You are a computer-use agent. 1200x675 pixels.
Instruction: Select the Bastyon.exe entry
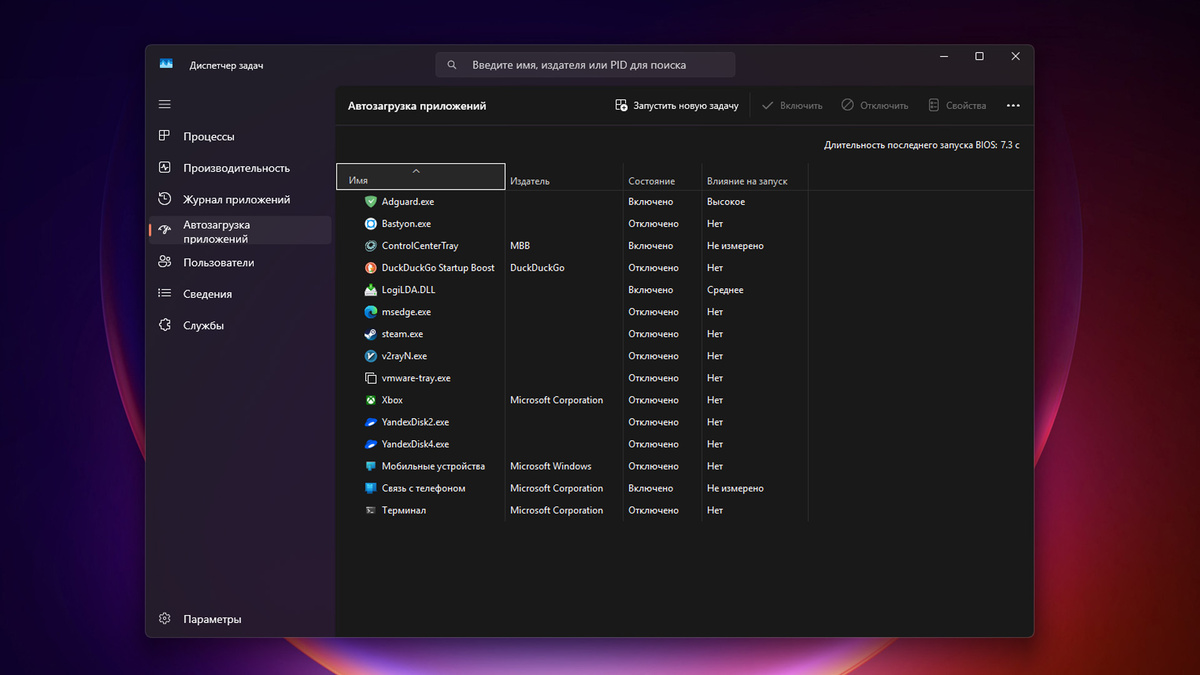(x=406, y=224)
